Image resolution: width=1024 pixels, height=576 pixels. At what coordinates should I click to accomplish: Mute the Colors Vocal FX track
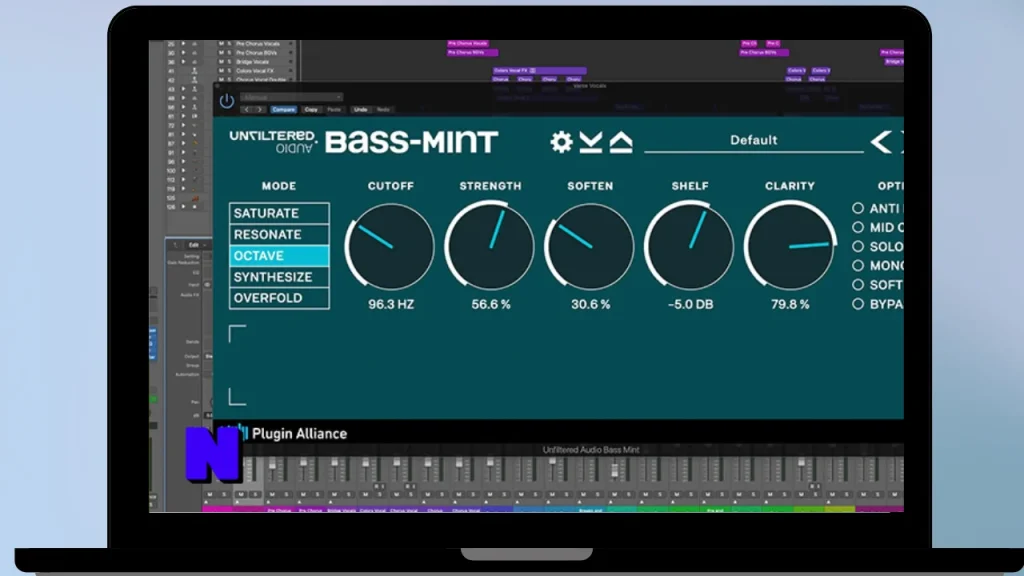221,71
